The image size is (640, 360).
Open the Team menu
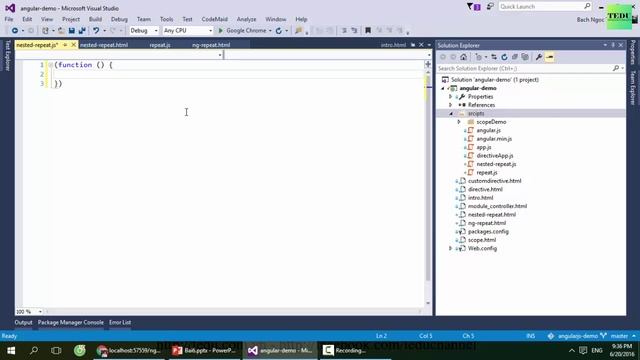(144, 19)
